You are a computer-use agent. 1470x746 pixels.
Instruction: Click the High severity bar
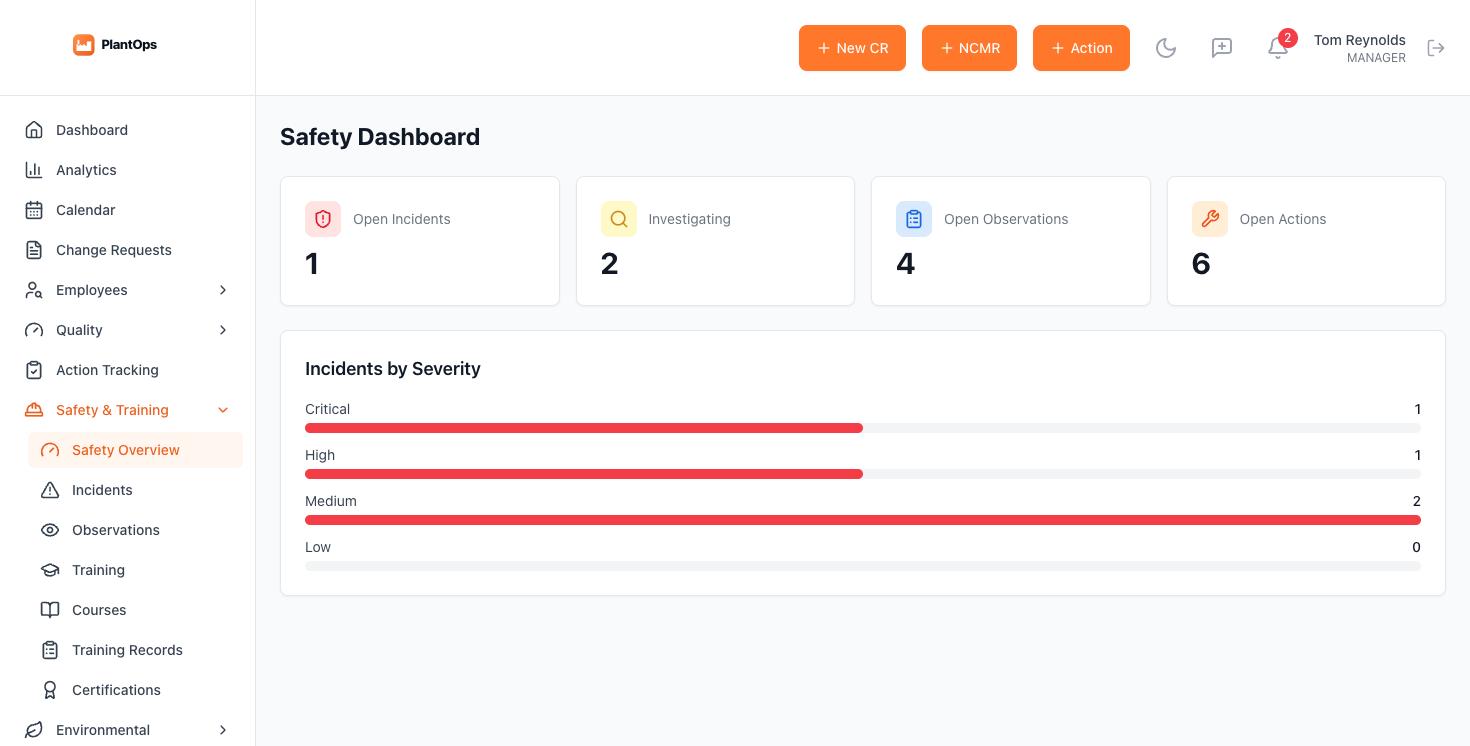pos(863,474)
